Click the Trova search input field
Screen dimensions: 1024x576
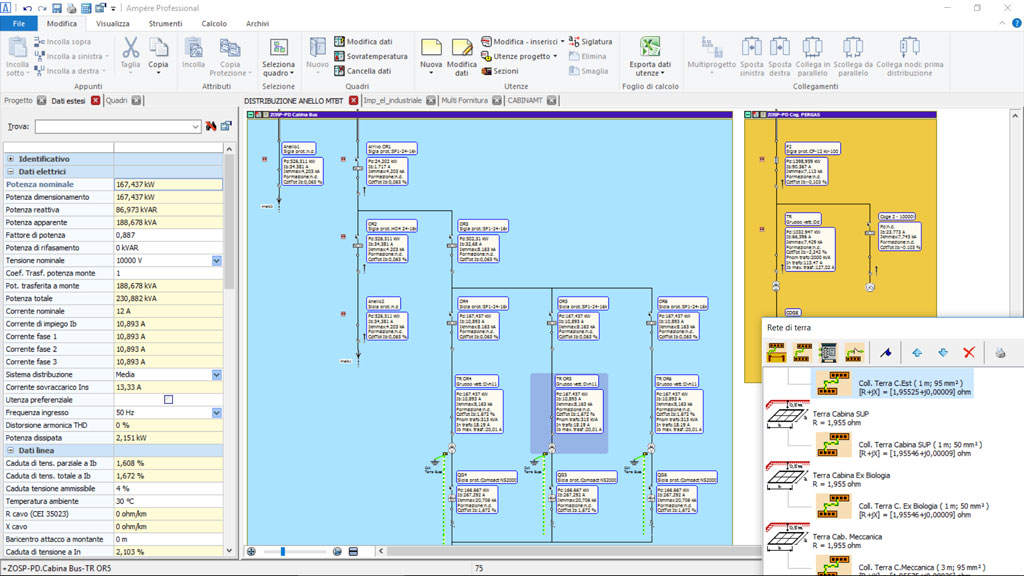pyautogui.click(x=116, y=127)
